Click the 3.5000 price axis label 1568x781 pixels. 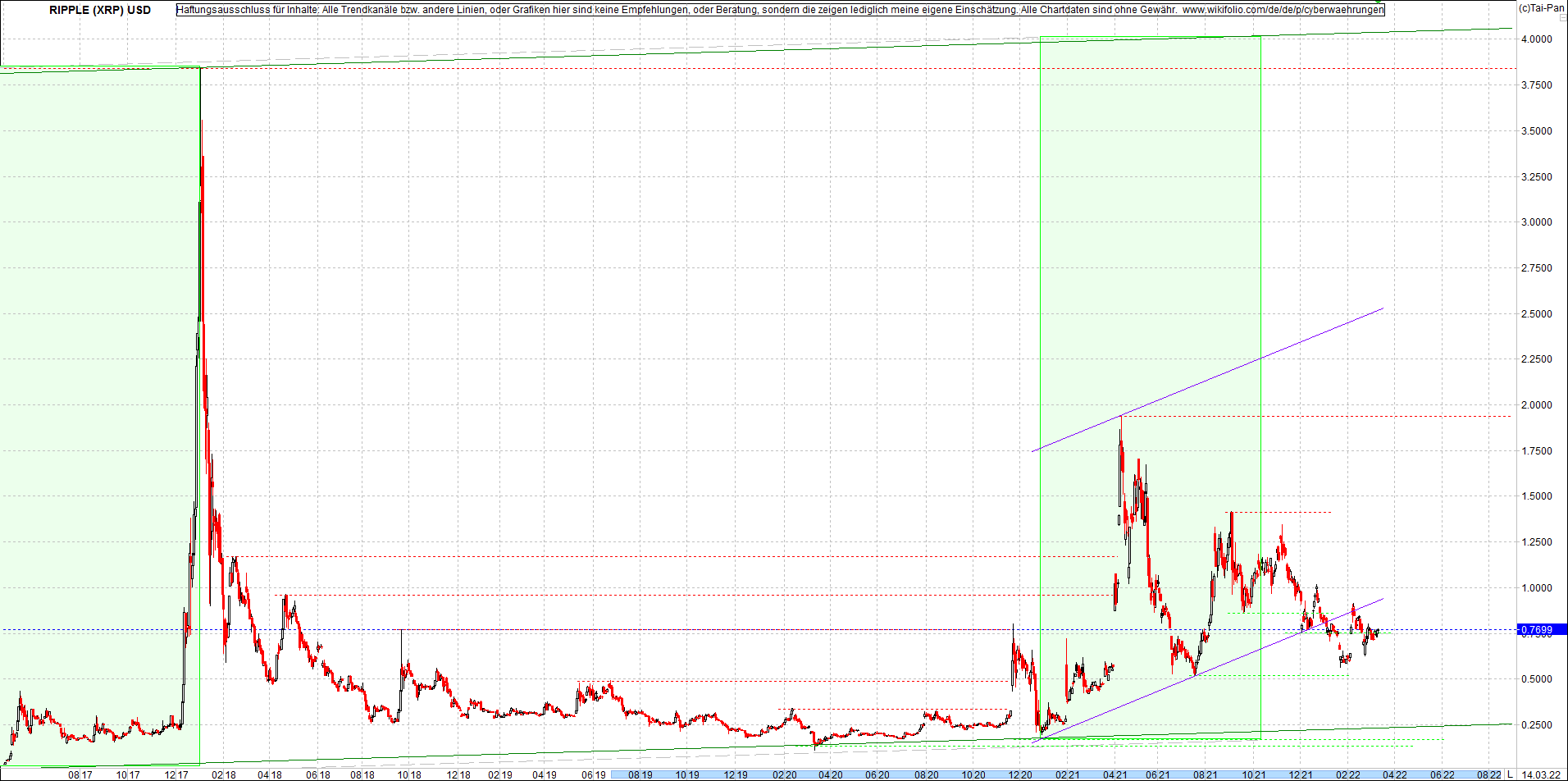point(1536,131)
